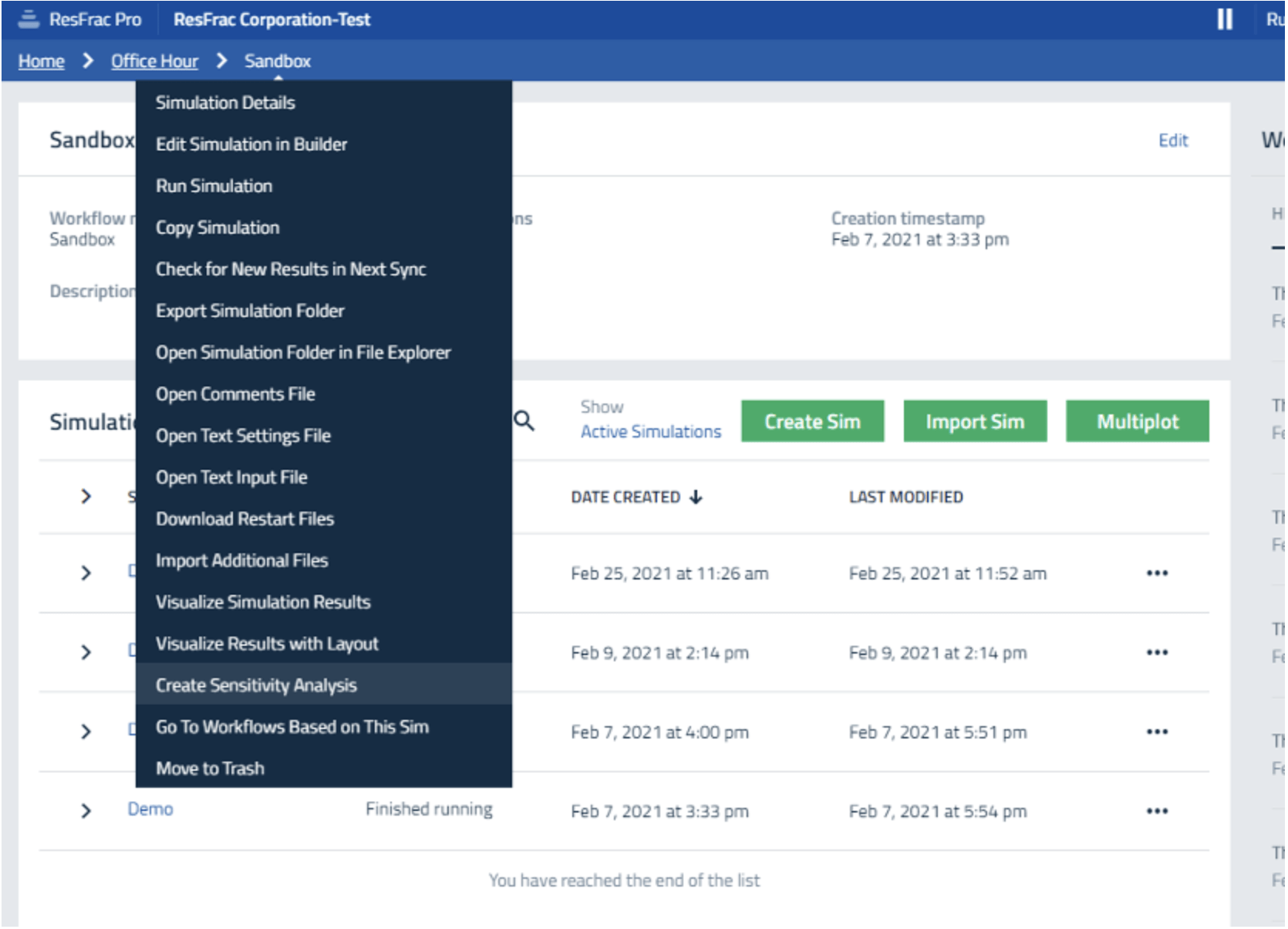Choose Simulation Details from the menu

coord(324,103)
